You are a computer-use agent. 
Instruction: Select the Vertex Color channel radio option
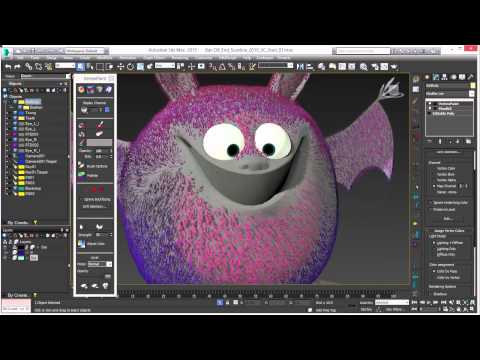click(x=434, y=169)
